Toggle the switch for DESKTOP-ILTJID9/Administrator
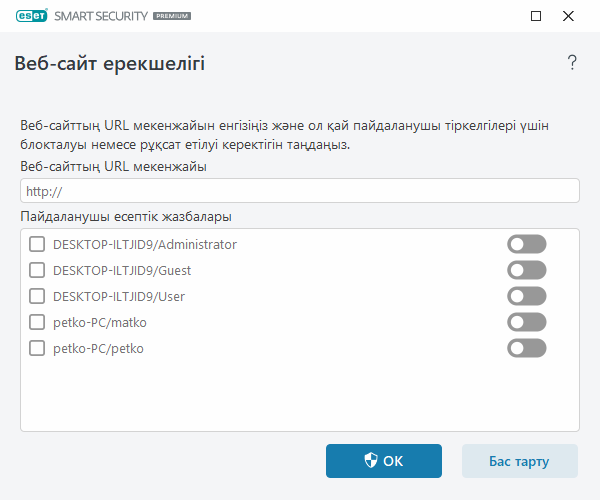600x500 pixels. (x=527, y=244)
